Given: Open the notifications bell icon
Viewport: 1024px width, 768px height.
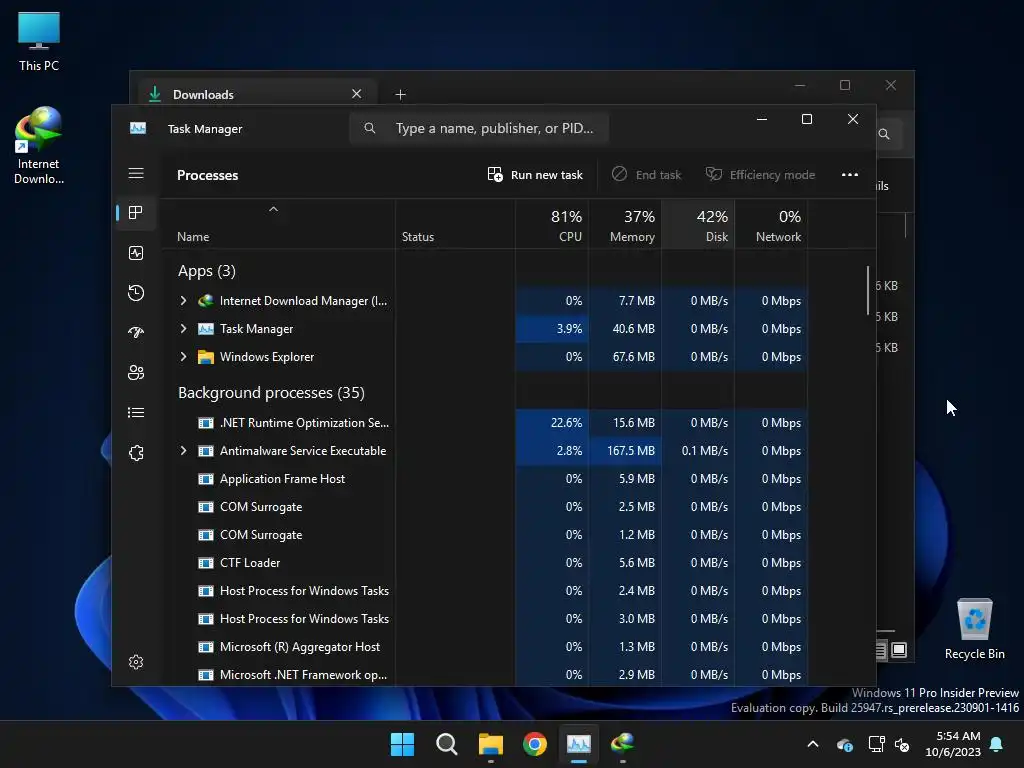Looking at the screenshot, I should pos(997,744).
